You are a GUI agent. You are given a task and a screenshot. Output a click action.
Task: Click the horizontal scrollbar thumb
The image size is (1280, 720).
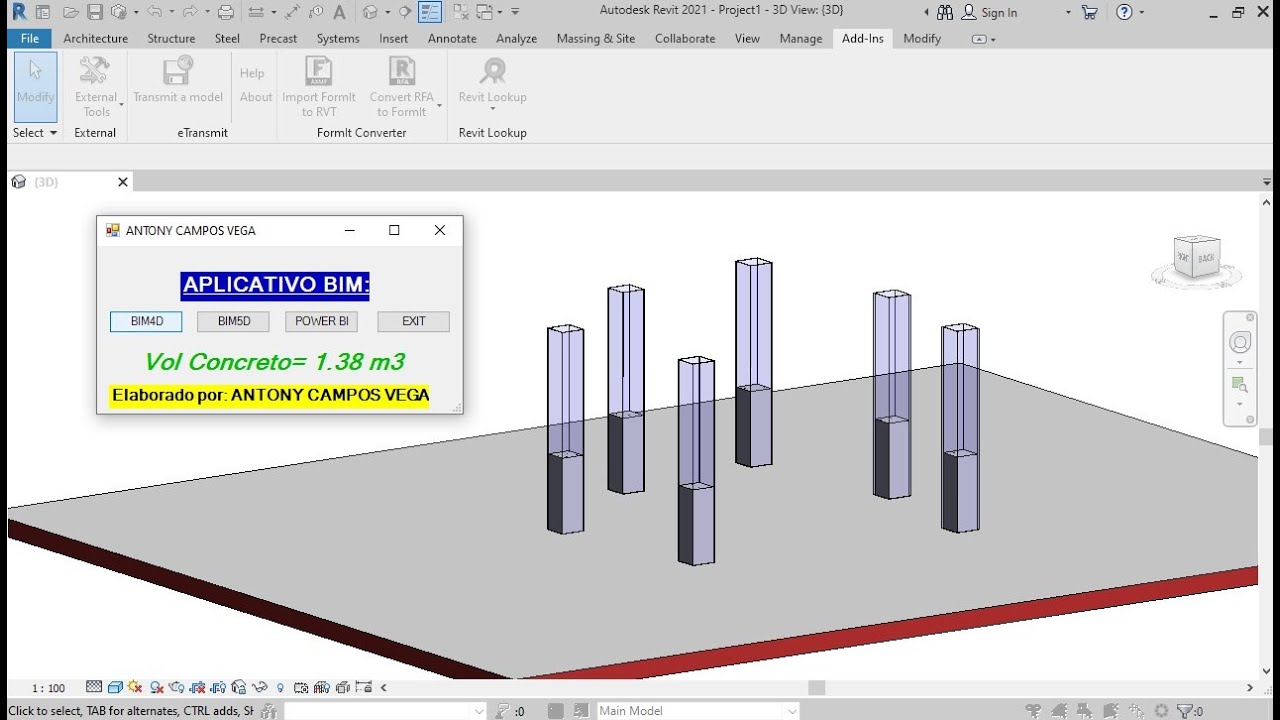(x=817, y=688)
